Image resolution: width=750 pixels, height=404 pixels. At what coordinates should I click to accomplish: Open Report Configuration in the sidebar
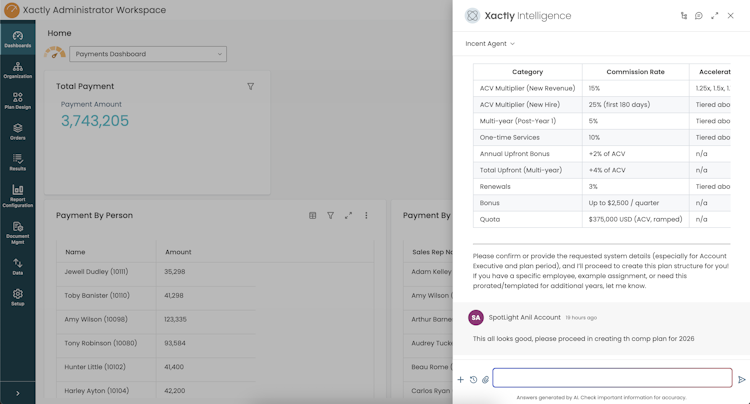18,196
